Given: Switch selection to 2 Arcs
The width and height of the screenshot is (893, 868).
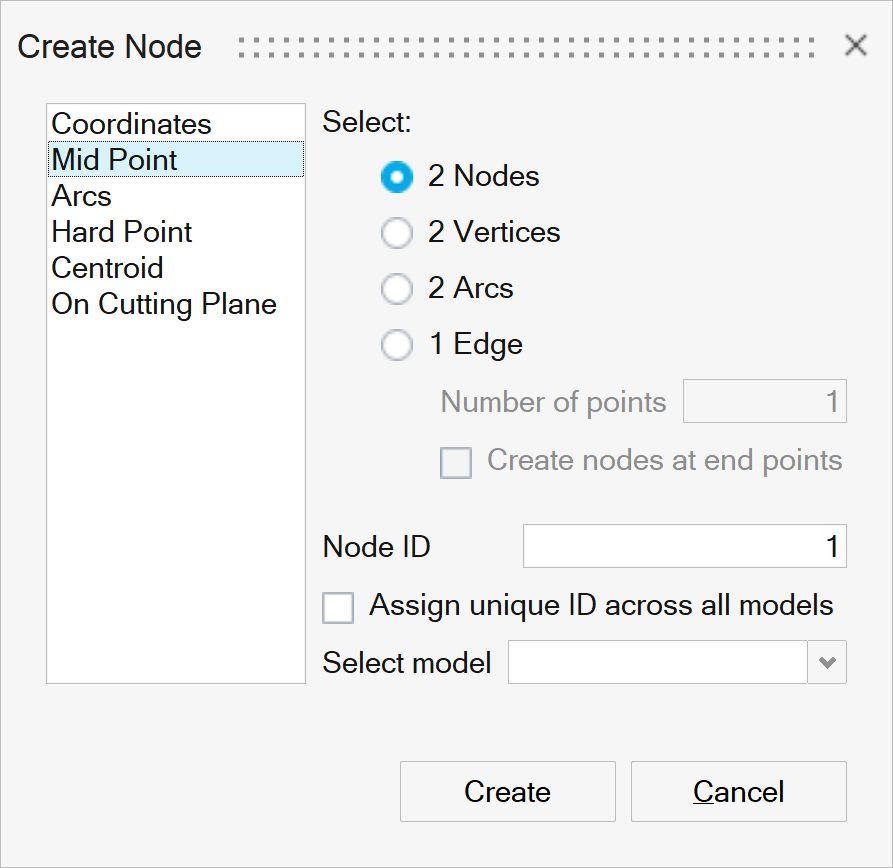Looking at the screenshot, I should [397, 289].
